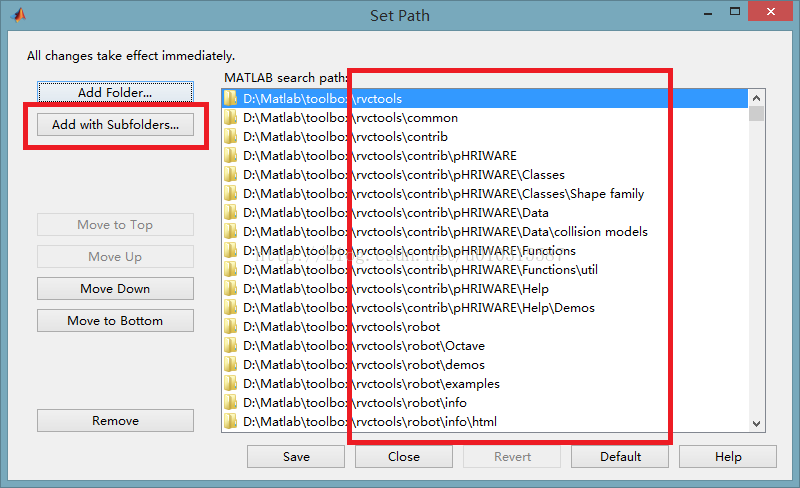This screenshot has width=800, height=488.
Task: Select the robot\info\html path entry
Action: (x=485, y=422)
